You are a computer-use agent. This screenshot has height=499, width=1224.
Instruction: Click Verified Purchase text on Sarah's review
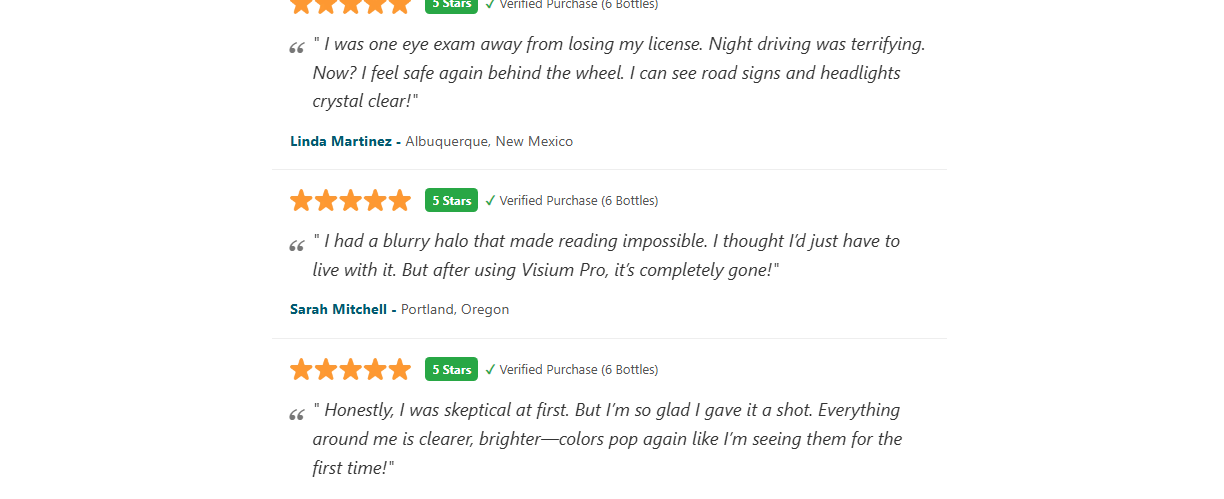(578, 201)
